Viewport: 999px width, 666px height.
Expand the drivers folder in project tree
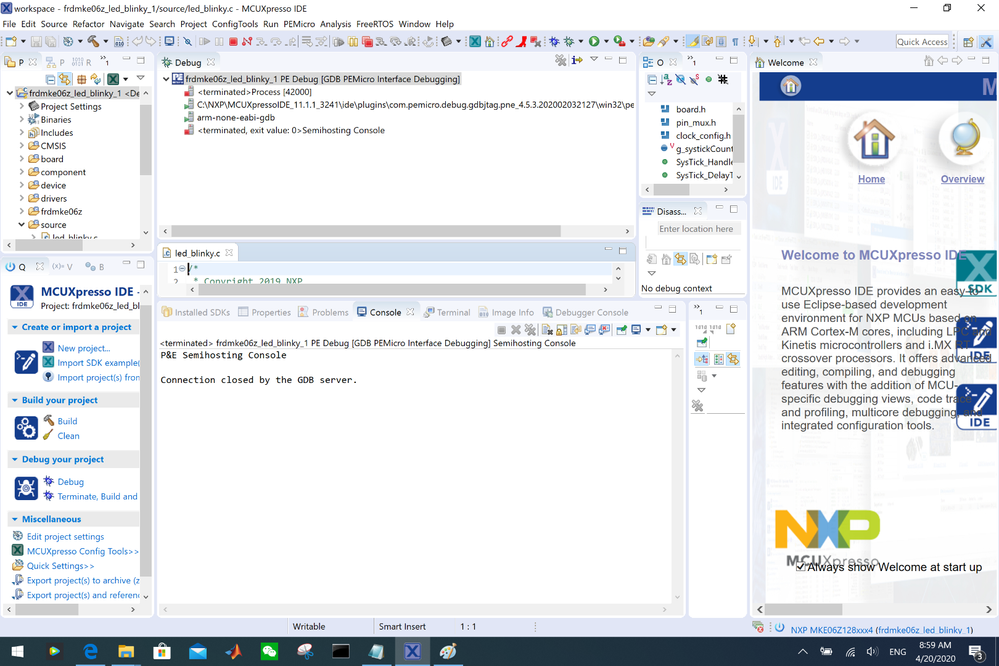[22, 198]
